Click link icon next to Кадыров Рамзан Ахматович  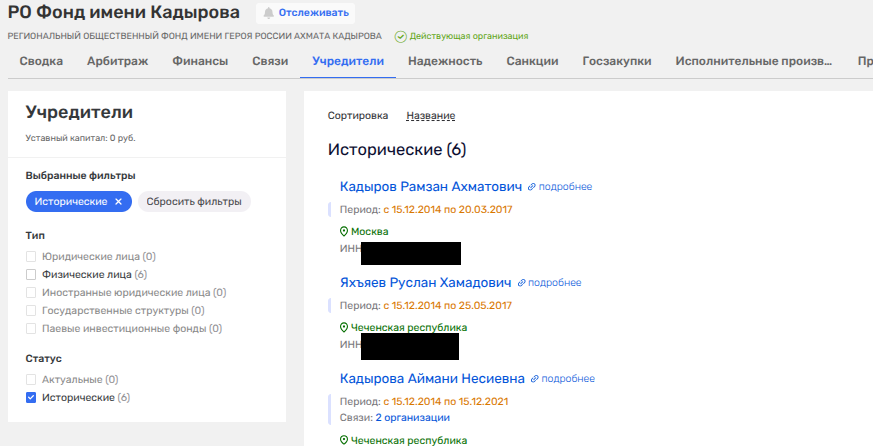coord(532,187)
